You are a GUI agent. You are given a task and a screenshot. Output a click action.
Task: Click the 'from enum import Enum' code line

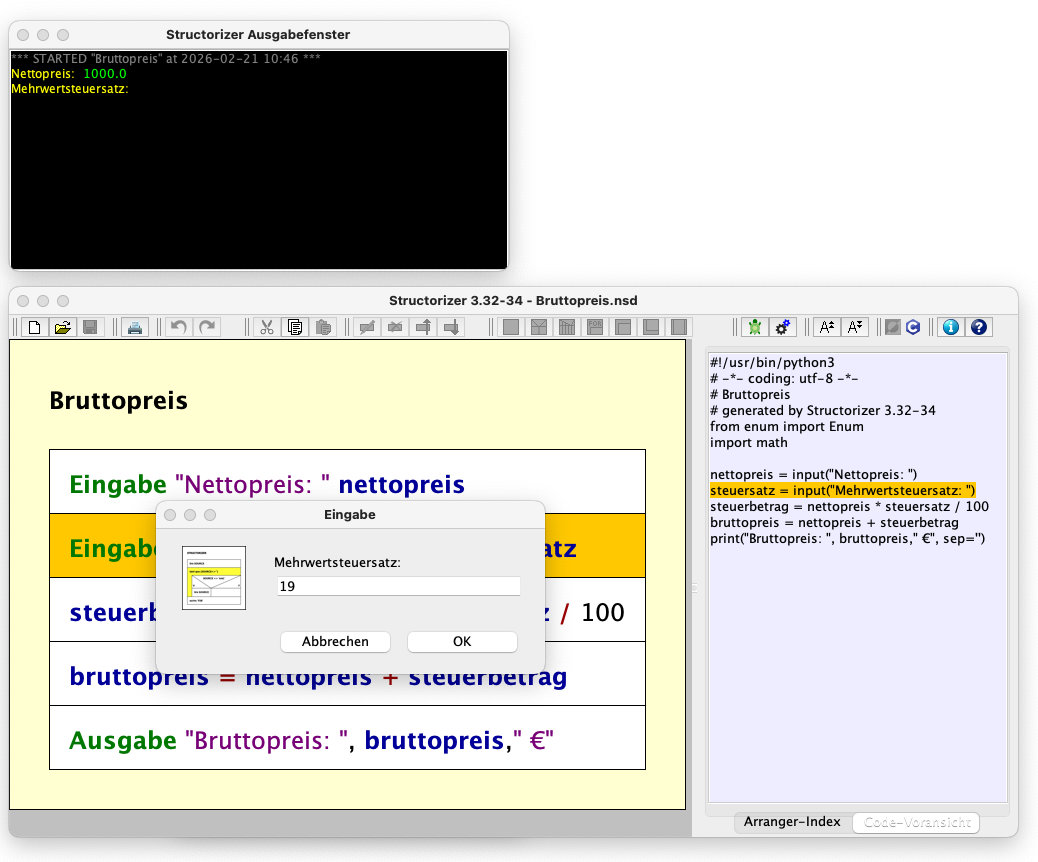coord(786,426)
